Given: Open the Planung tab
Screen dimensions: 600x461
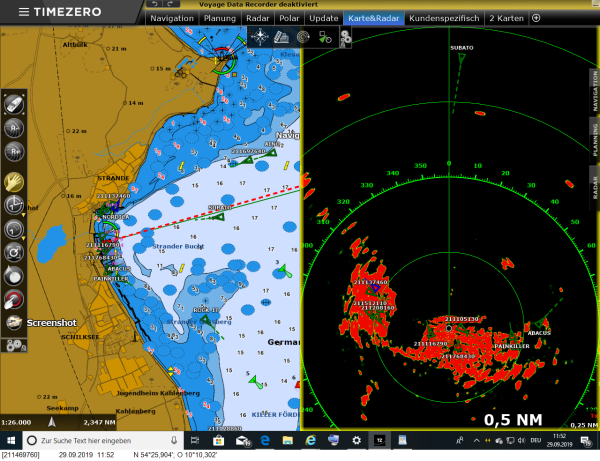Looking at the screenshot, I should click(220, 18).
